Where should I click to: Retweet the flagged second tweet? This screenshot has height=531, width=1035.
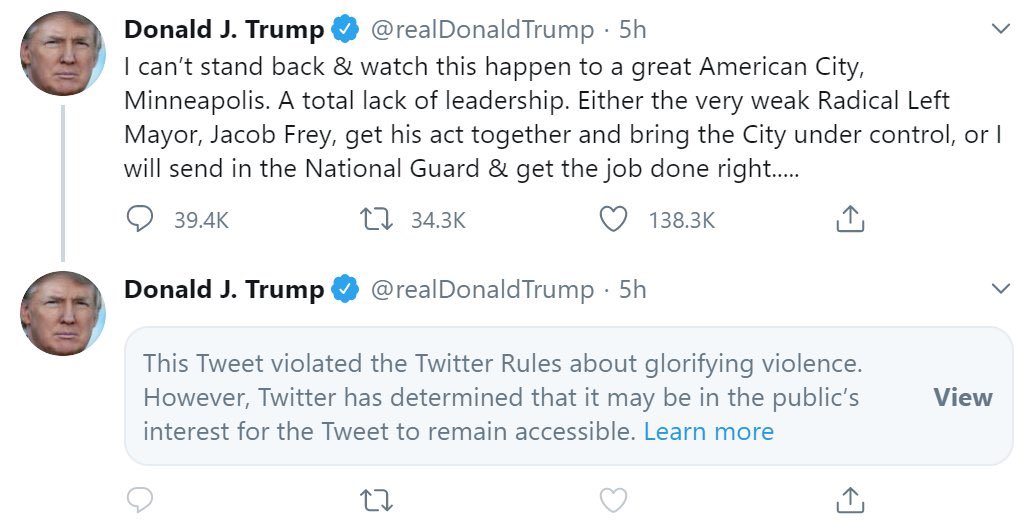[x=377, y=499]
